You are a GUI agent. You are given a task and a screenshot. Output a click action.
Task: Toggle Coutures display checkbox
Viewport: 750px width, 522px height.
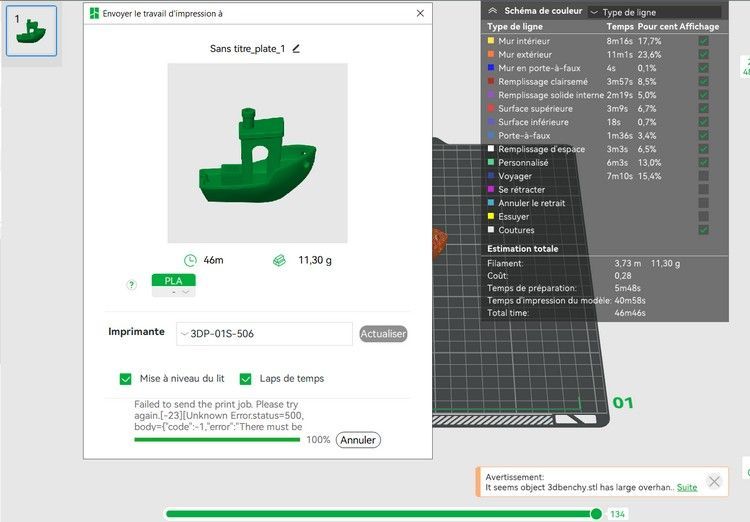click(703, 230)
